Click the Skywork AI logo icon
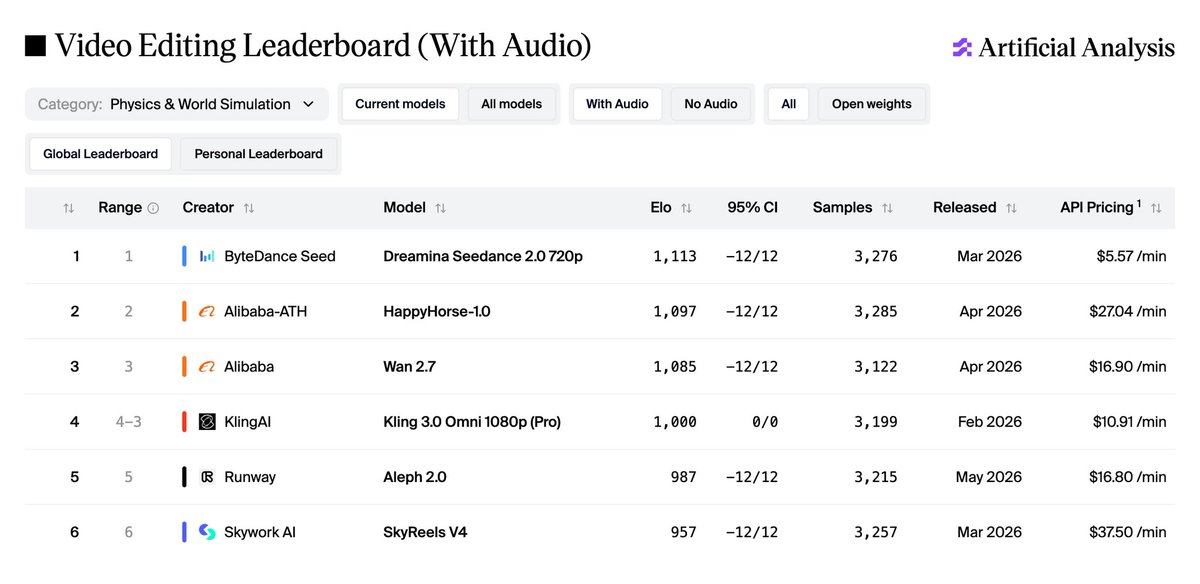The image size is (1200, 584). pos(207,532)
